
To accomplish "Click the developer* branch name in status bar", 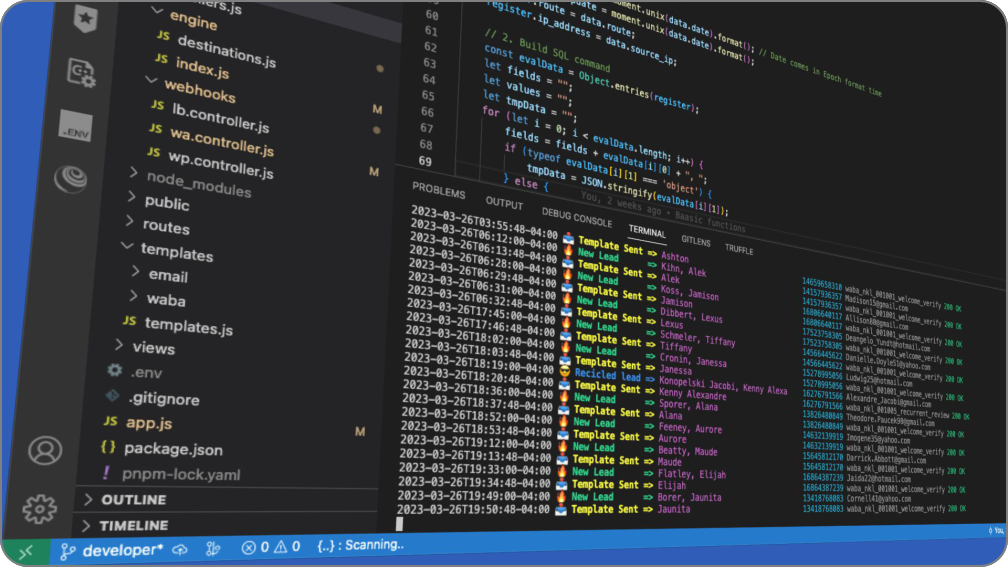I will tap(122, 550).
